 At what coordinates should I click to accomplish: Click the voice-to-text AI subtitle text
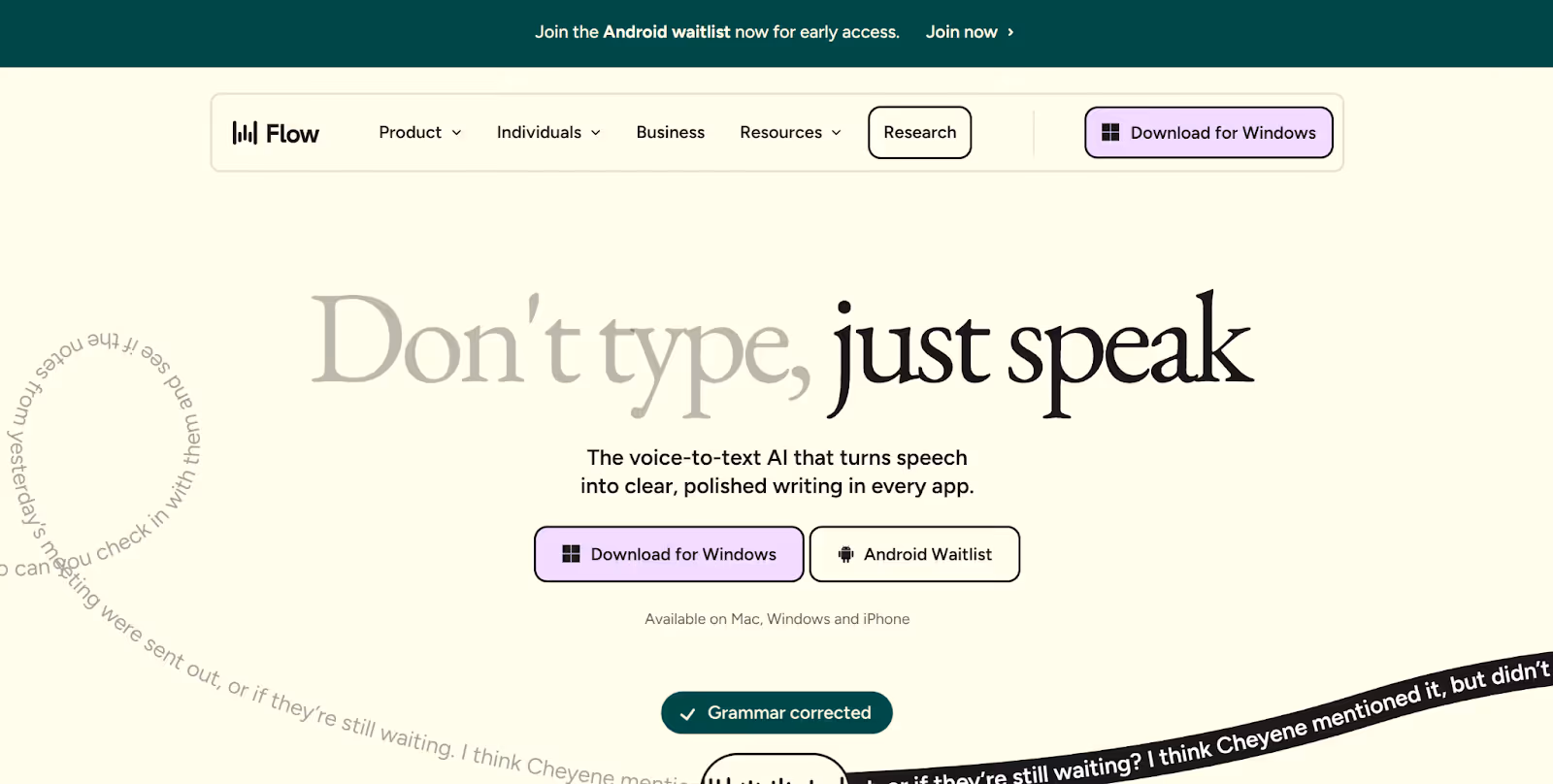coord(777,472)
